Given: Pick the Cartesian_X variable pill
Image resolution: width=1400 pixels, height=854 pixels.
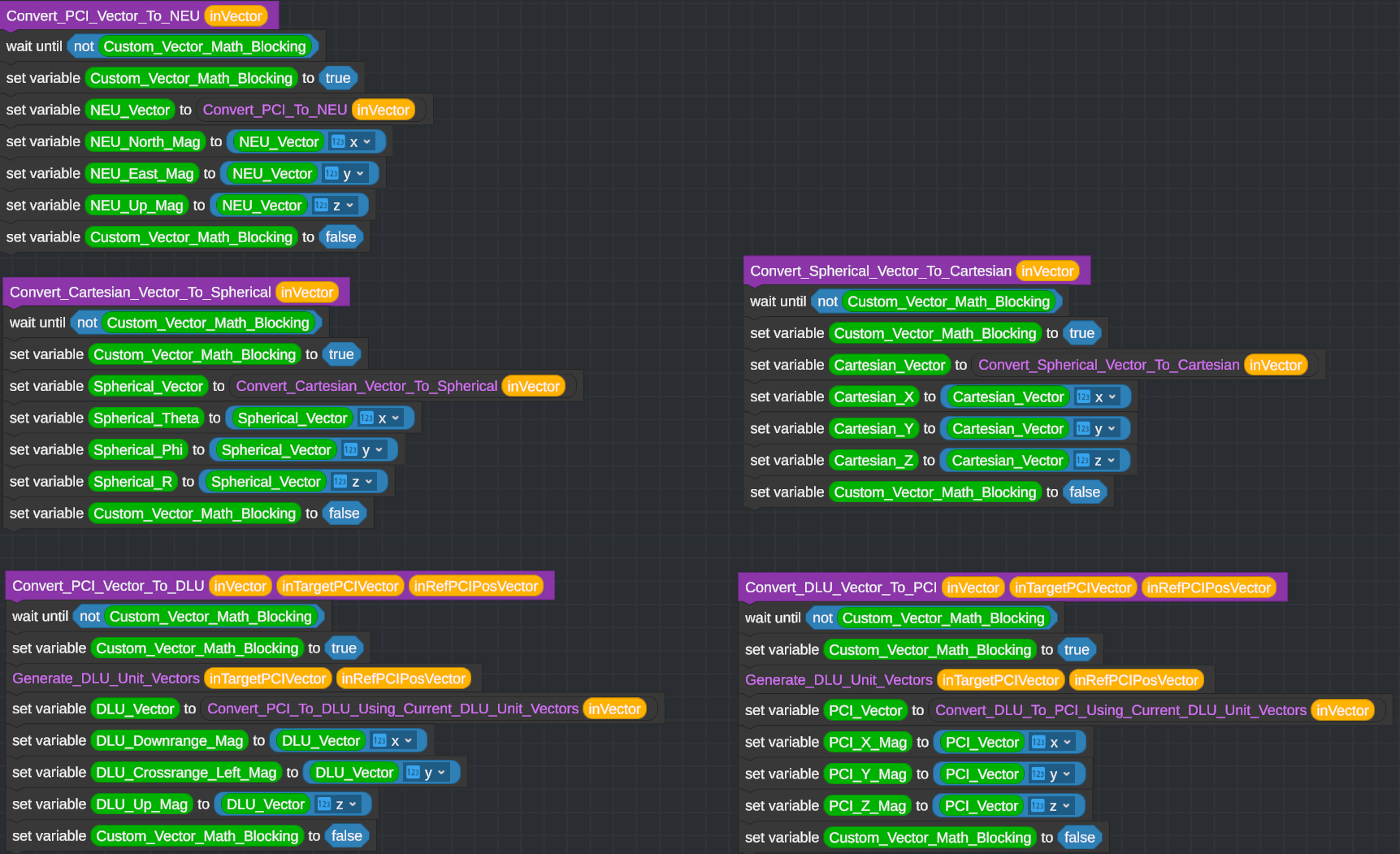Looking at the screenshot, I should (873, 397).
